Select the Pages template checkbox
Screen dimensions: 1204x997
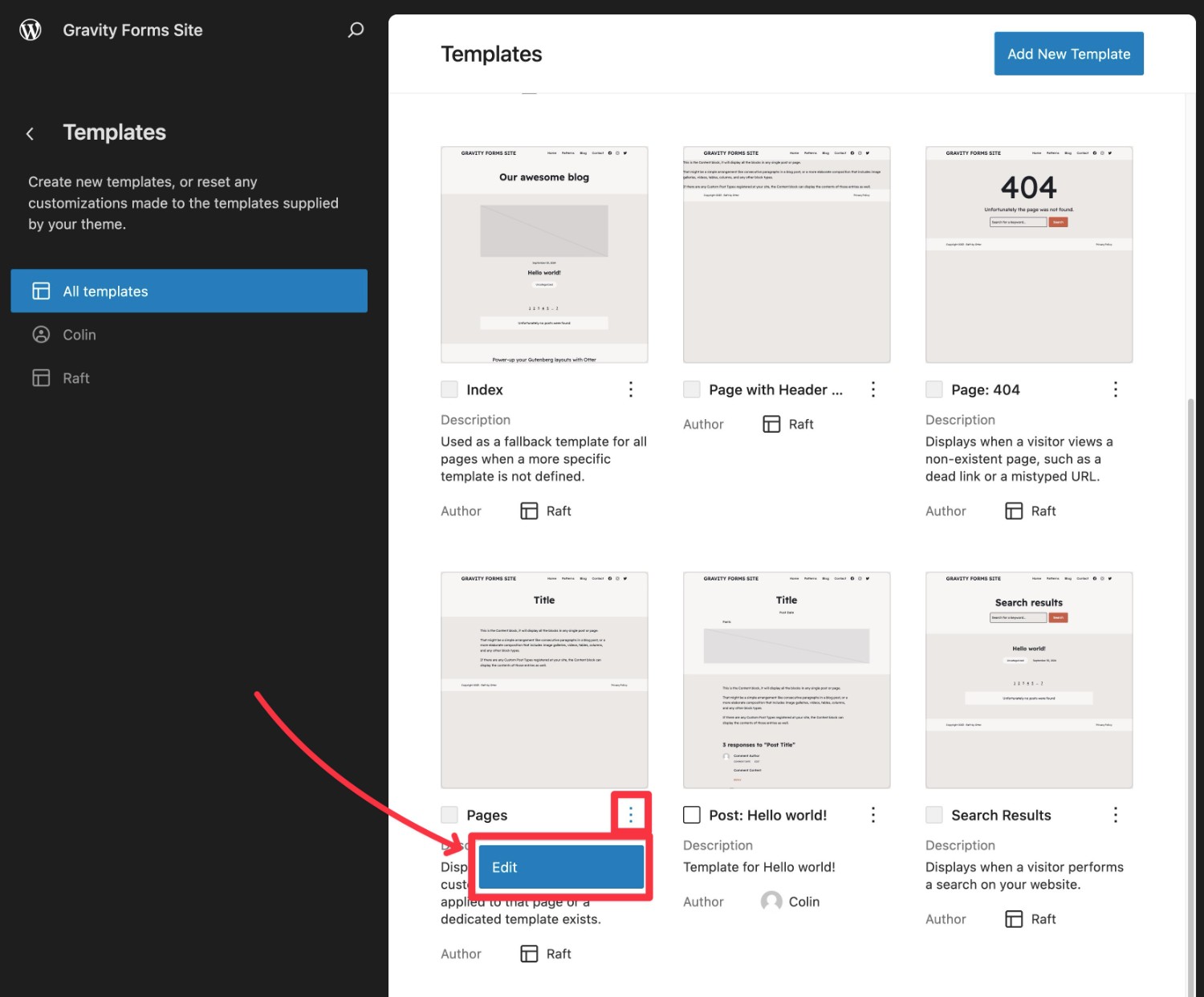(449, 815)
